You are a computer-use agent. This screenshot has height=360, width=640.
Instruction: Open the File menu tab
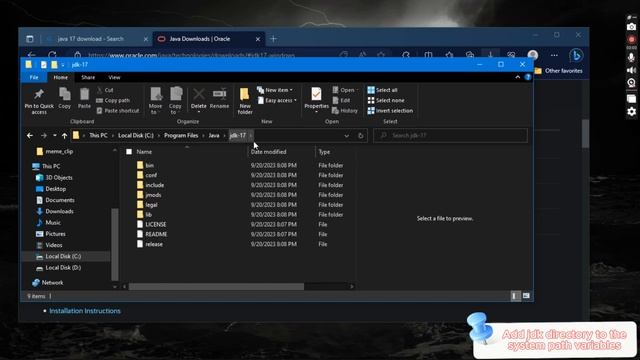click(34, 77)
